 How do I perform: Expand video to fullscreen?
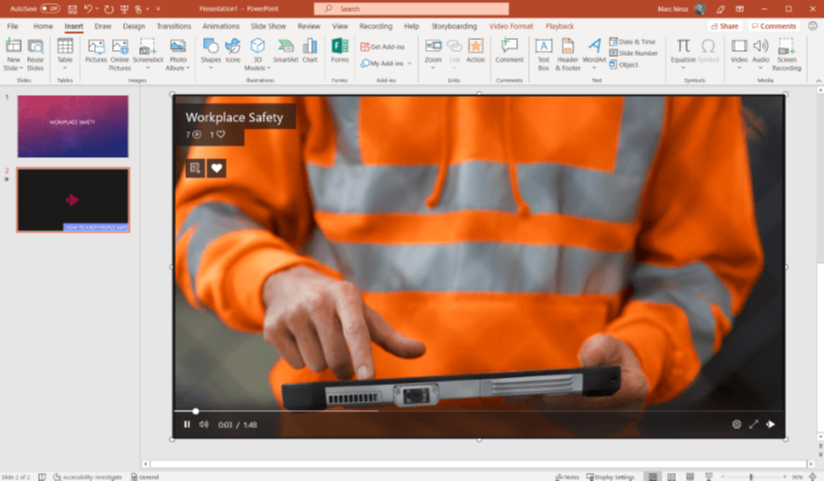pyautogui.click(x=754, y=424)
